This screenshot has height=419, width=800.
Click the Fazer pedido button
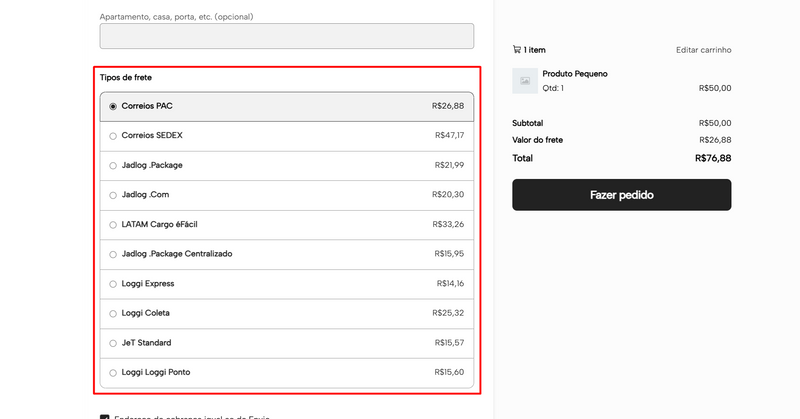[621, 194]
